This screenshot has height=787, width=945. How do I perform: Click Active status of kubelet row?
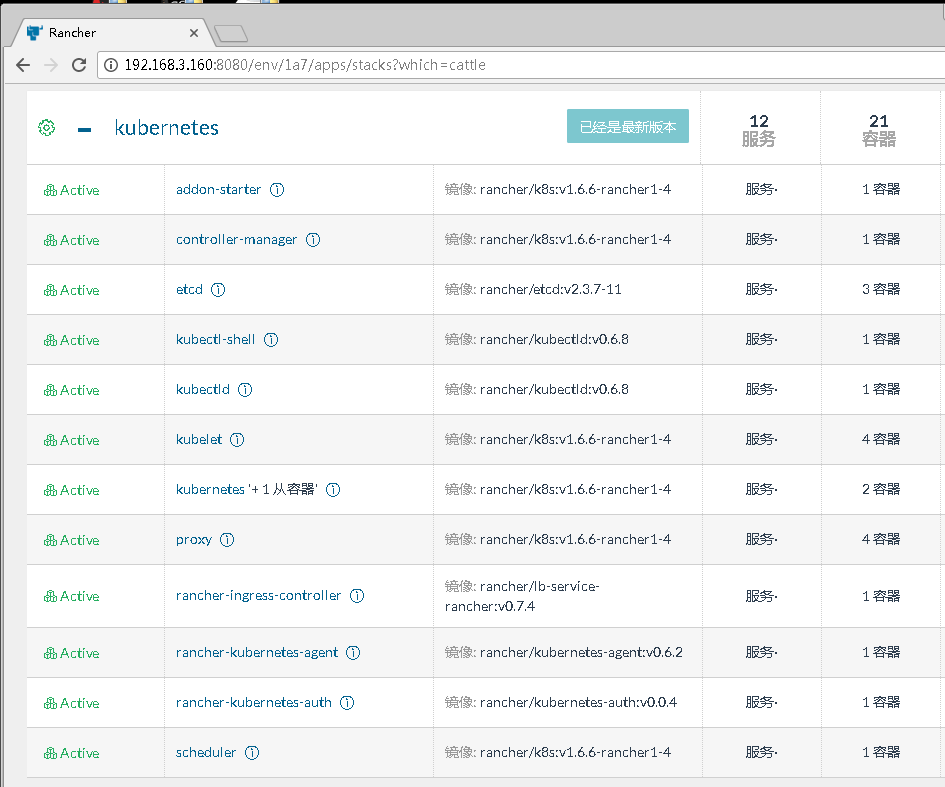pyautogui.click(x=71, y=441)
